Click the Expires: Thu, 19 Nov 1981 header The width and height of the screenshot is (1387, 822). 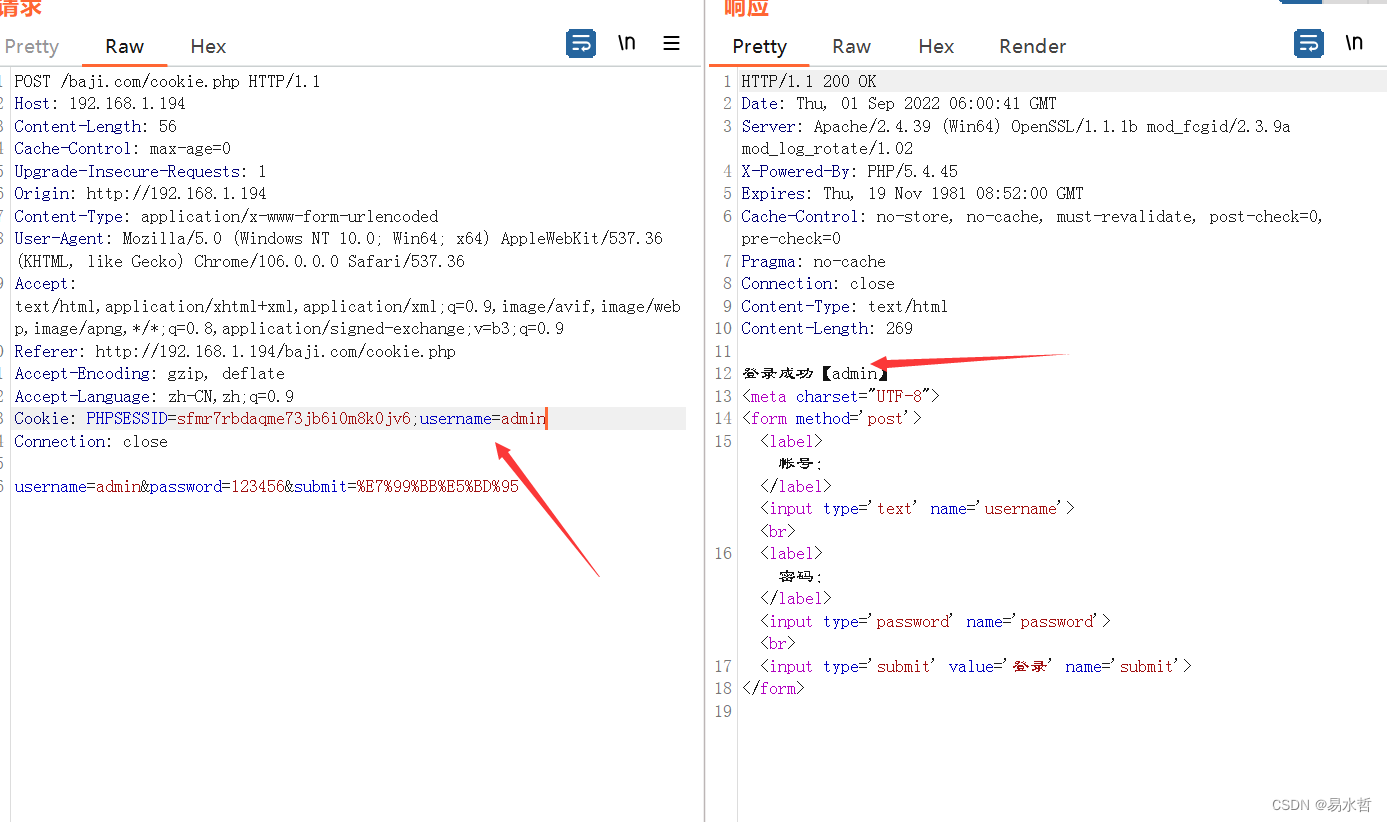tap(912, 193)
